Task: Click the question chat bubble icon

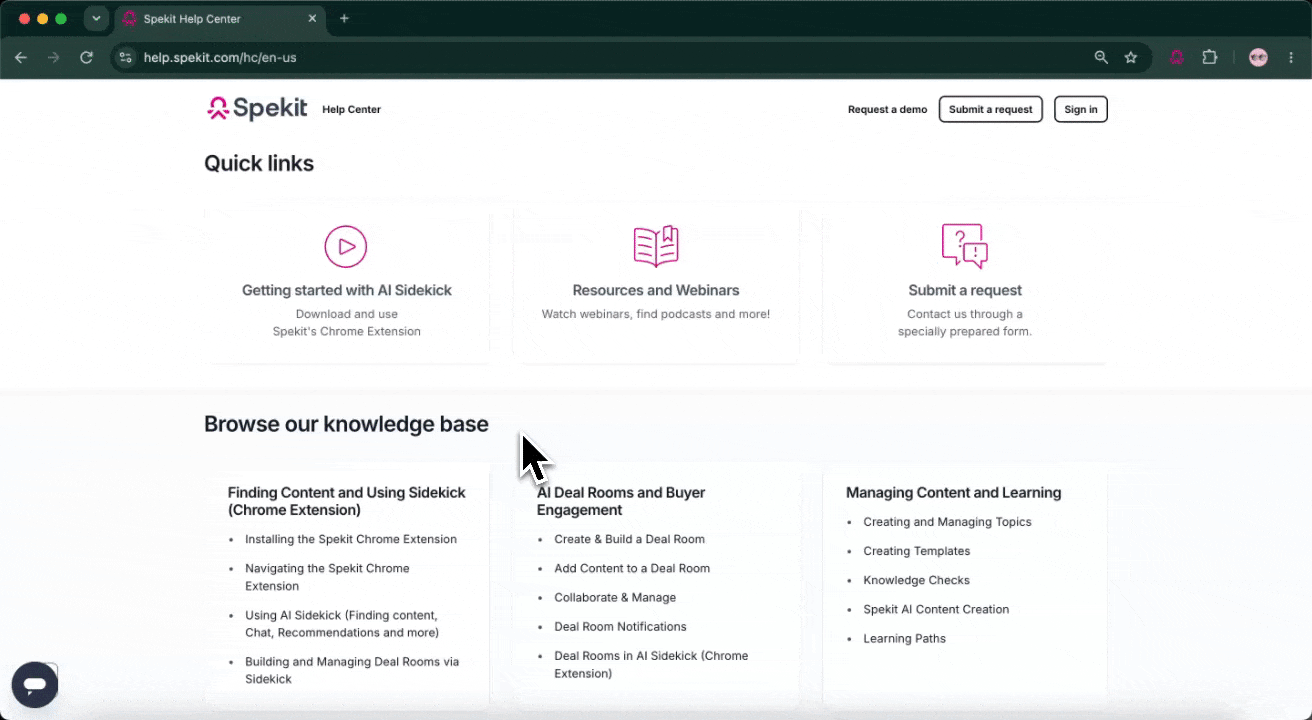Action: point(965,246)
